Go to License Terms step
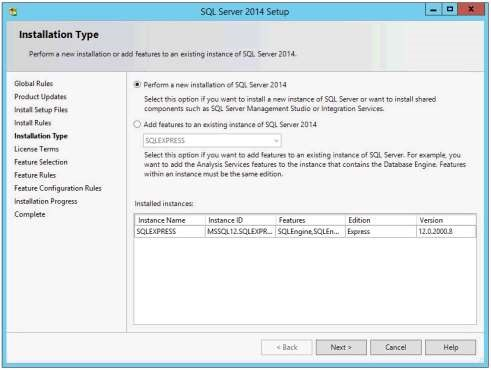Viewport: 491px width, 370px height. pyautogui.click(x=37, y=149)
